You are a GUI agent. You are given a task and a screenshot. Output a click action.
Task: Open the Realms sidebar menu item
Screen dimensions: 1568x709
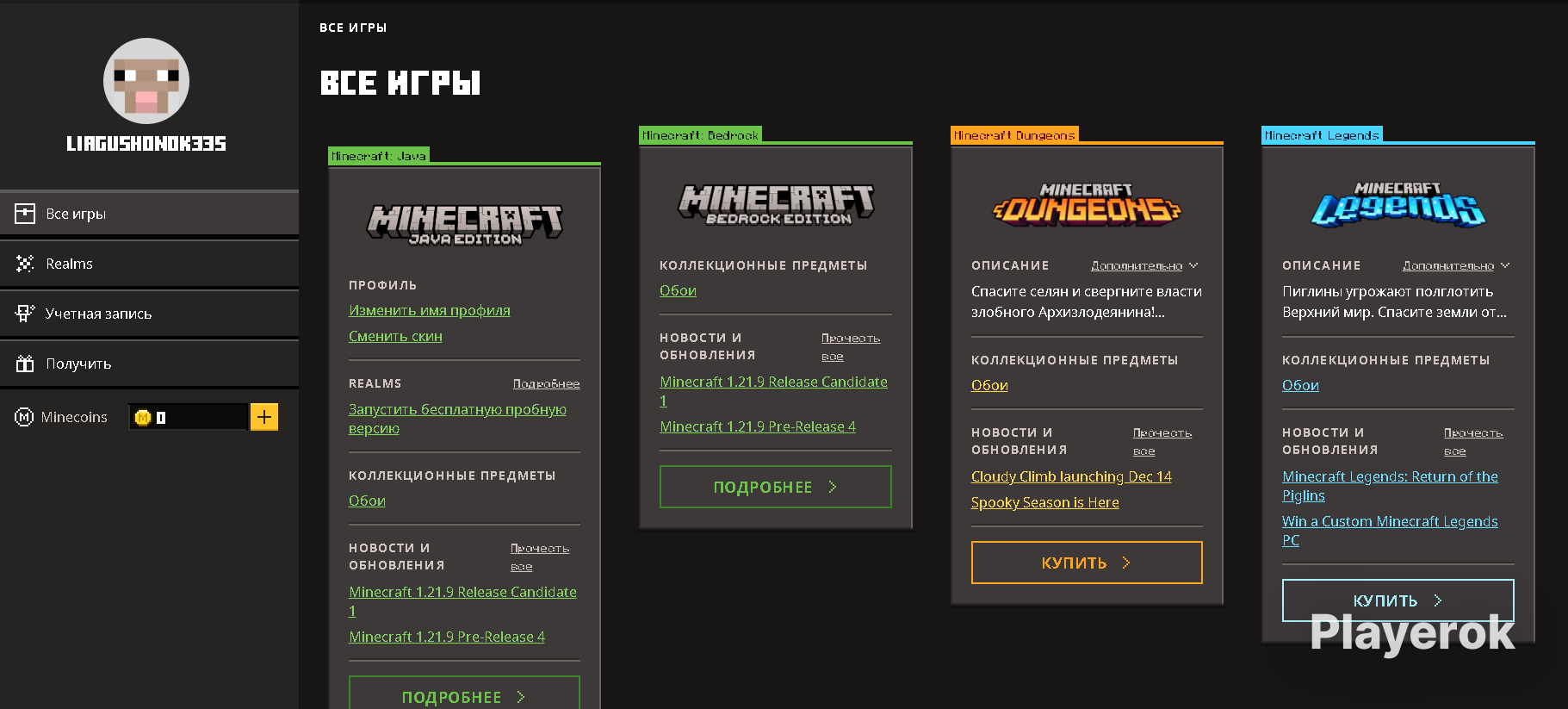point(150,264)
